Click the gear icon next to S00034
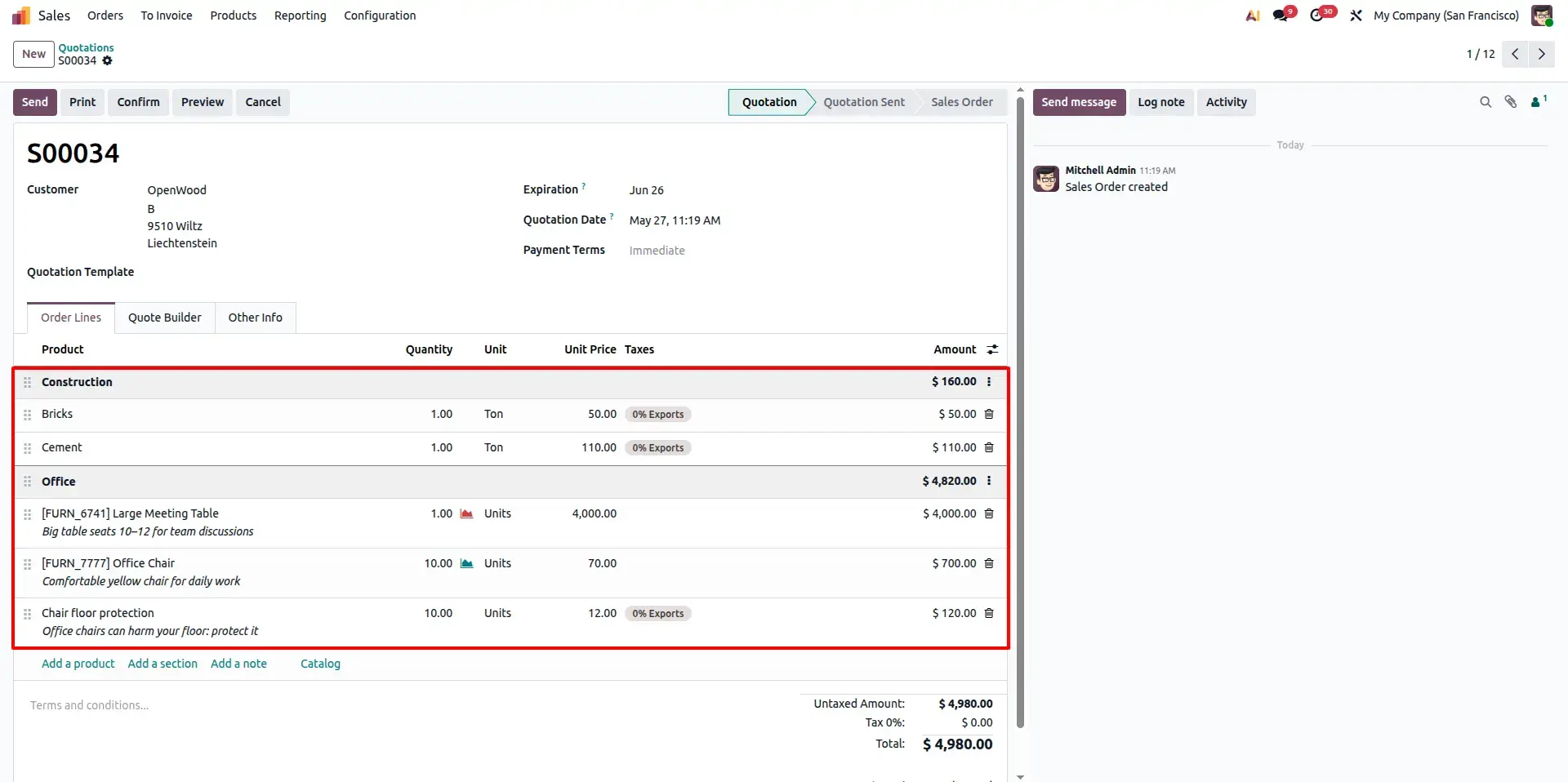Viewport: 1568px width, 782px height. coord(107,60)
